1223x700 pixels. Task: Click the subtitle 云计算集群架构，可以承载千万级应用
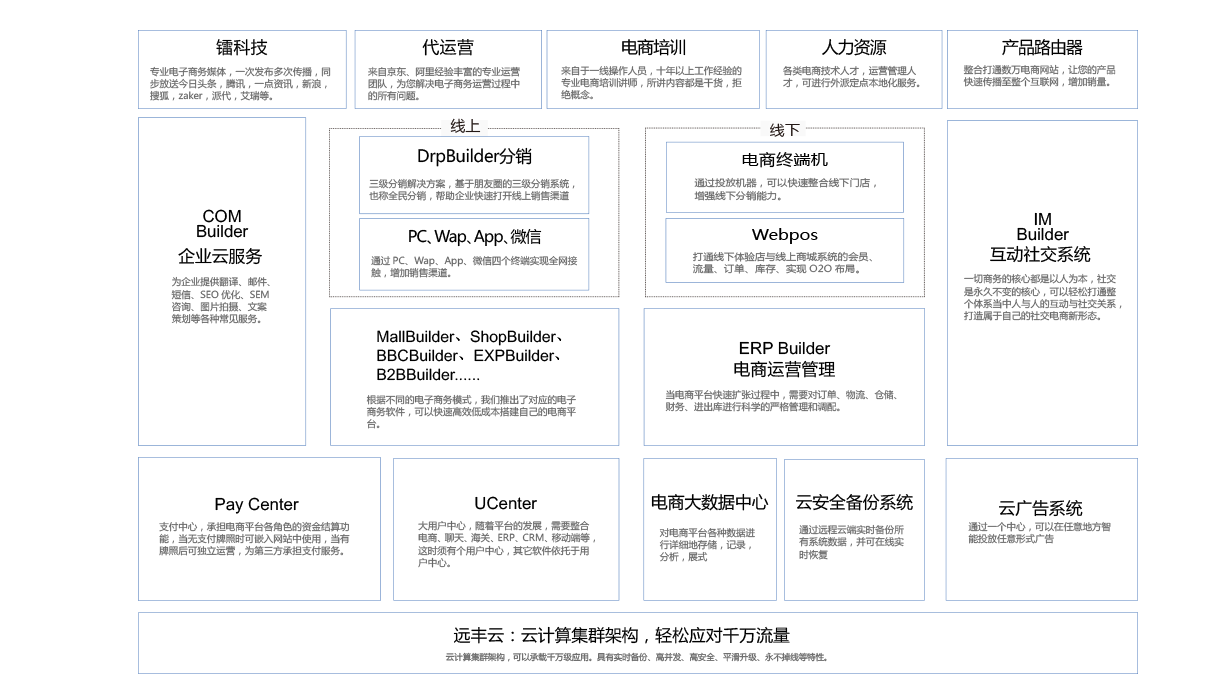click(636, 658)
